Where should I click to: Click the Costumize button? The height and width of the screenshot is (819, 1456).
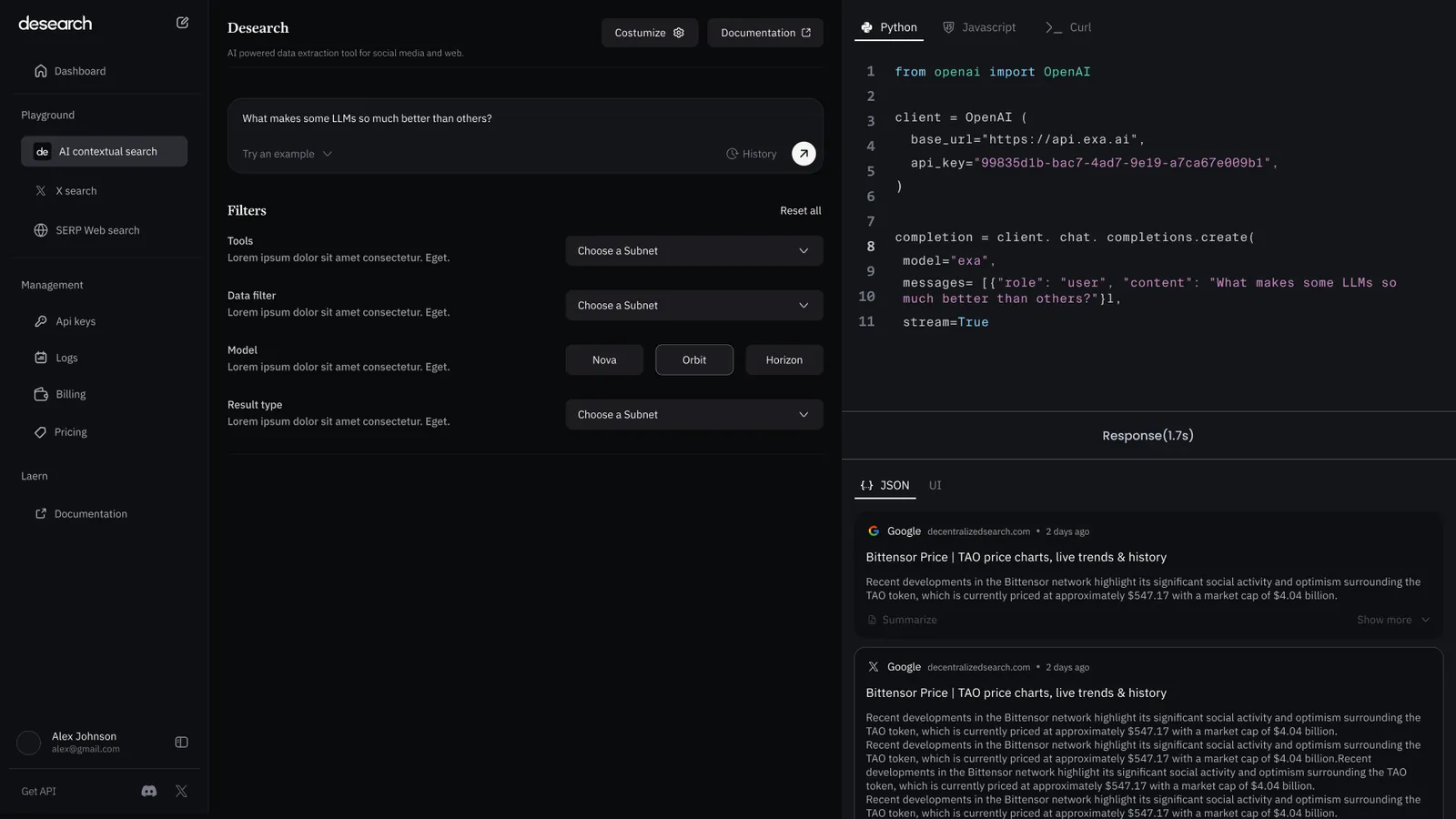[650, 33]
